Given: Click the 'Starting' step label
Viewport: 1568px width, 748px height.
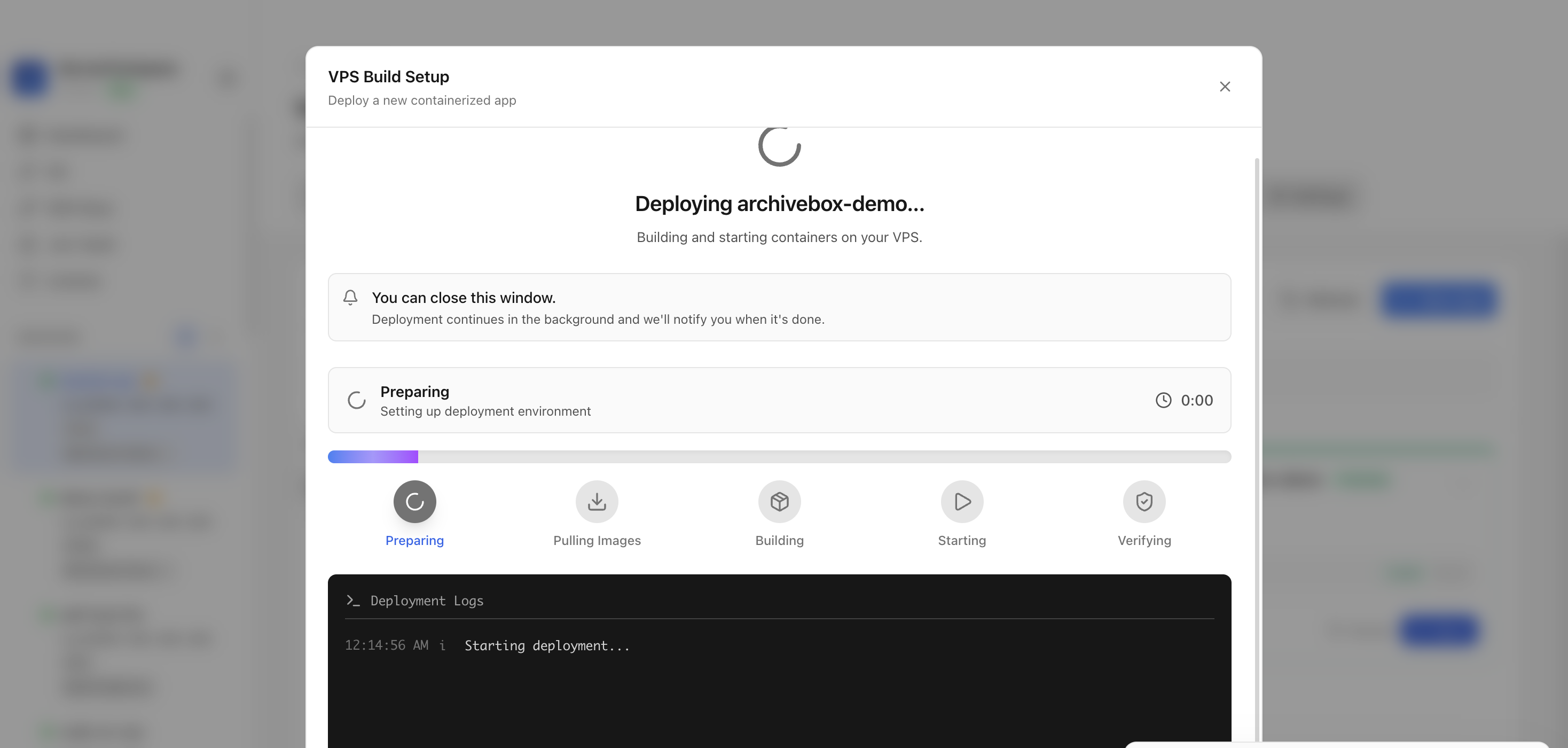Looking at the screenshot, I should pyautogui.click(x=962, y=540).
